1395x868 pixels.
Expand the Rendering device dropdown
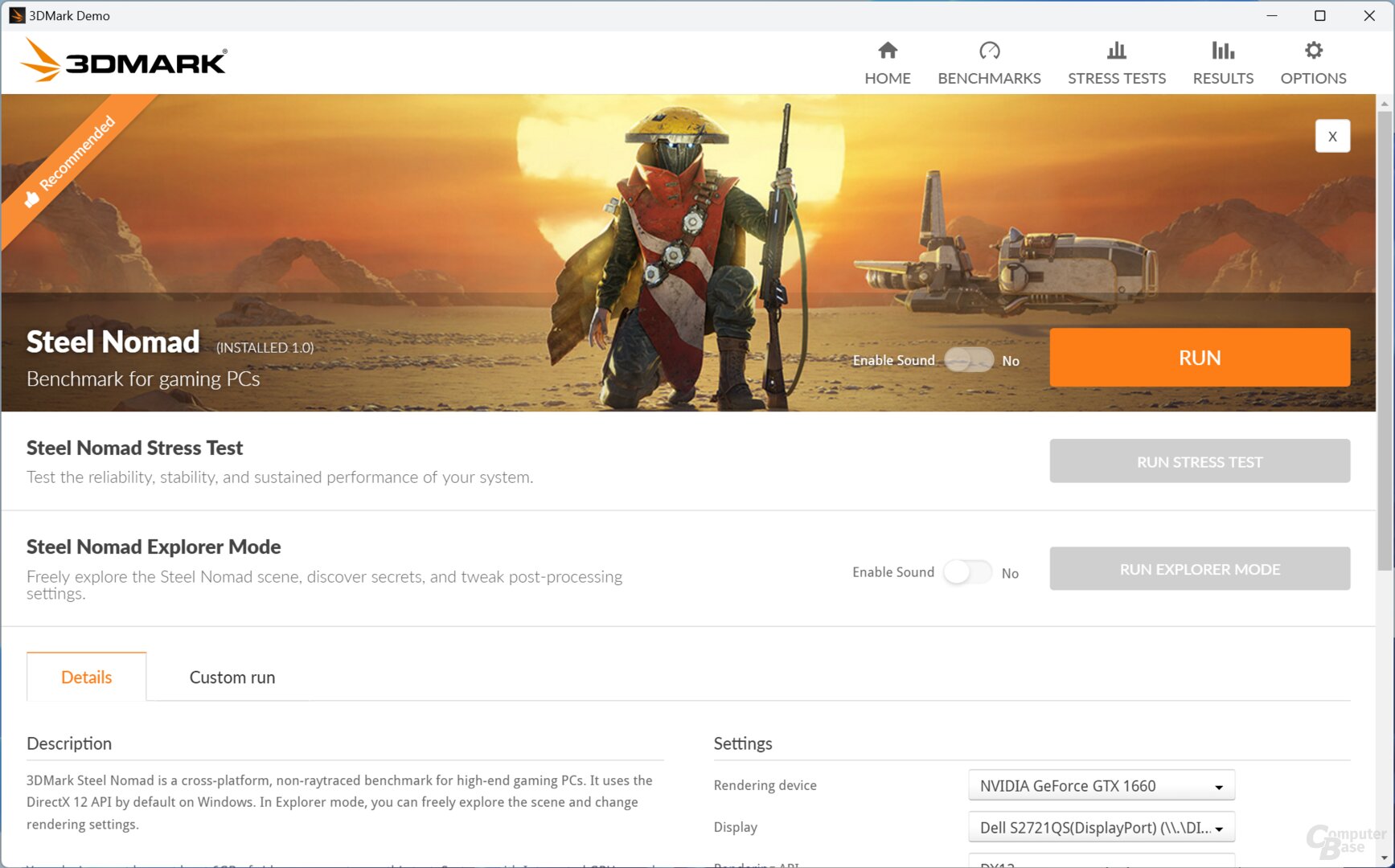pyautogui.click(x=1102, y=785)
